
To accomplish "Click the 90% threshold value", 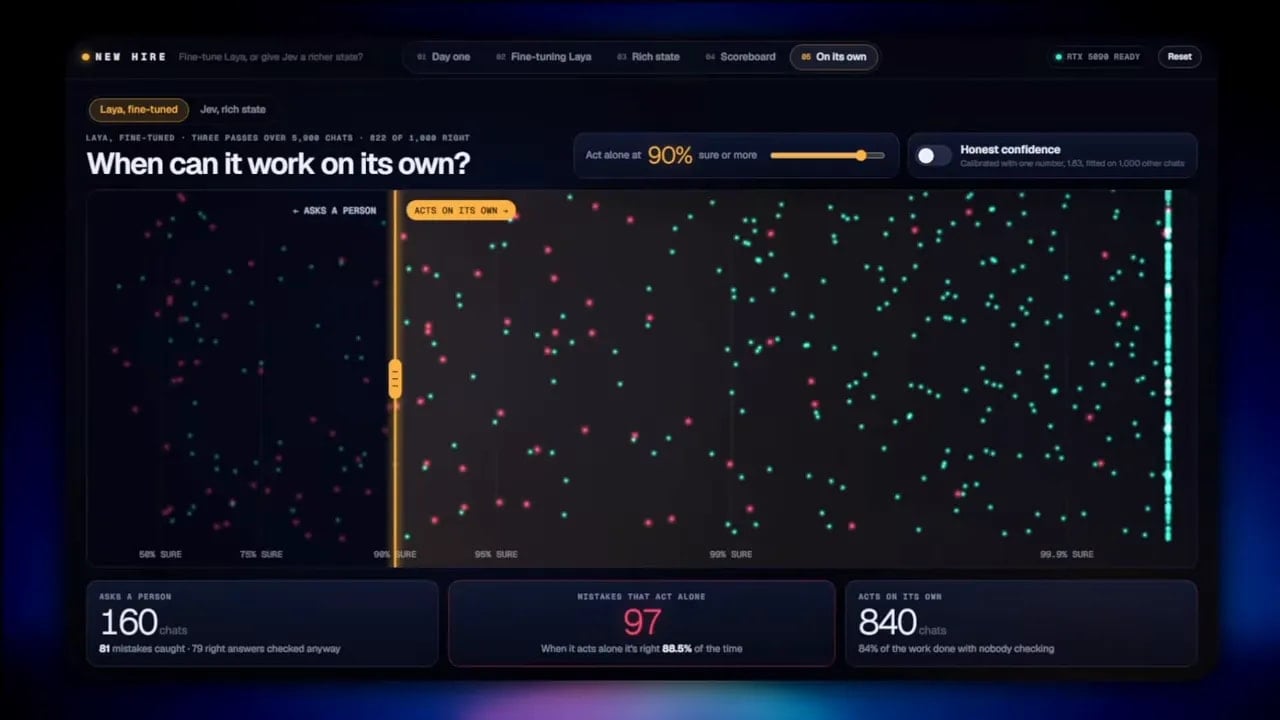I will tap(670, 155).
